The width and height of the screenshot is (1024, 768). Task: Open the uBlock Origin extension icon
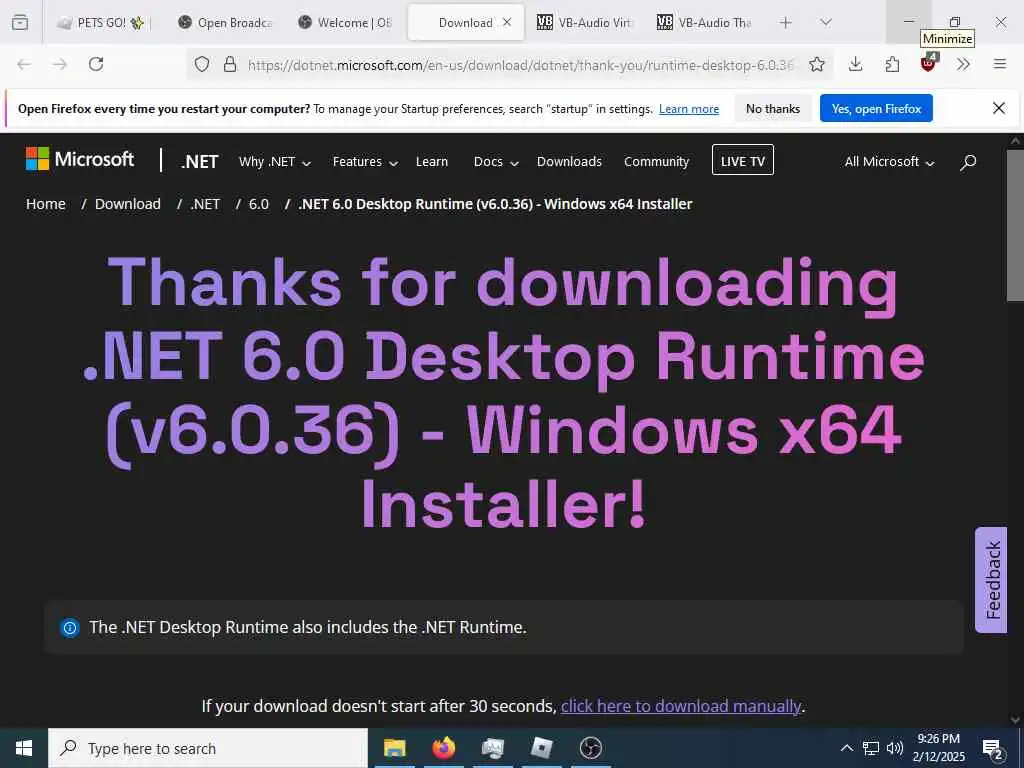click(x=929, y=63)
